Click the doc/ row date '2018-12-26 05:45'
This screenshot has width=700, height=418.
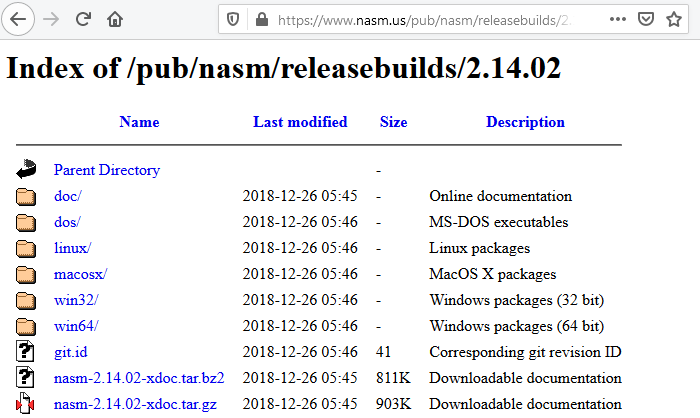pyautogui.click(x=300, y=196)
